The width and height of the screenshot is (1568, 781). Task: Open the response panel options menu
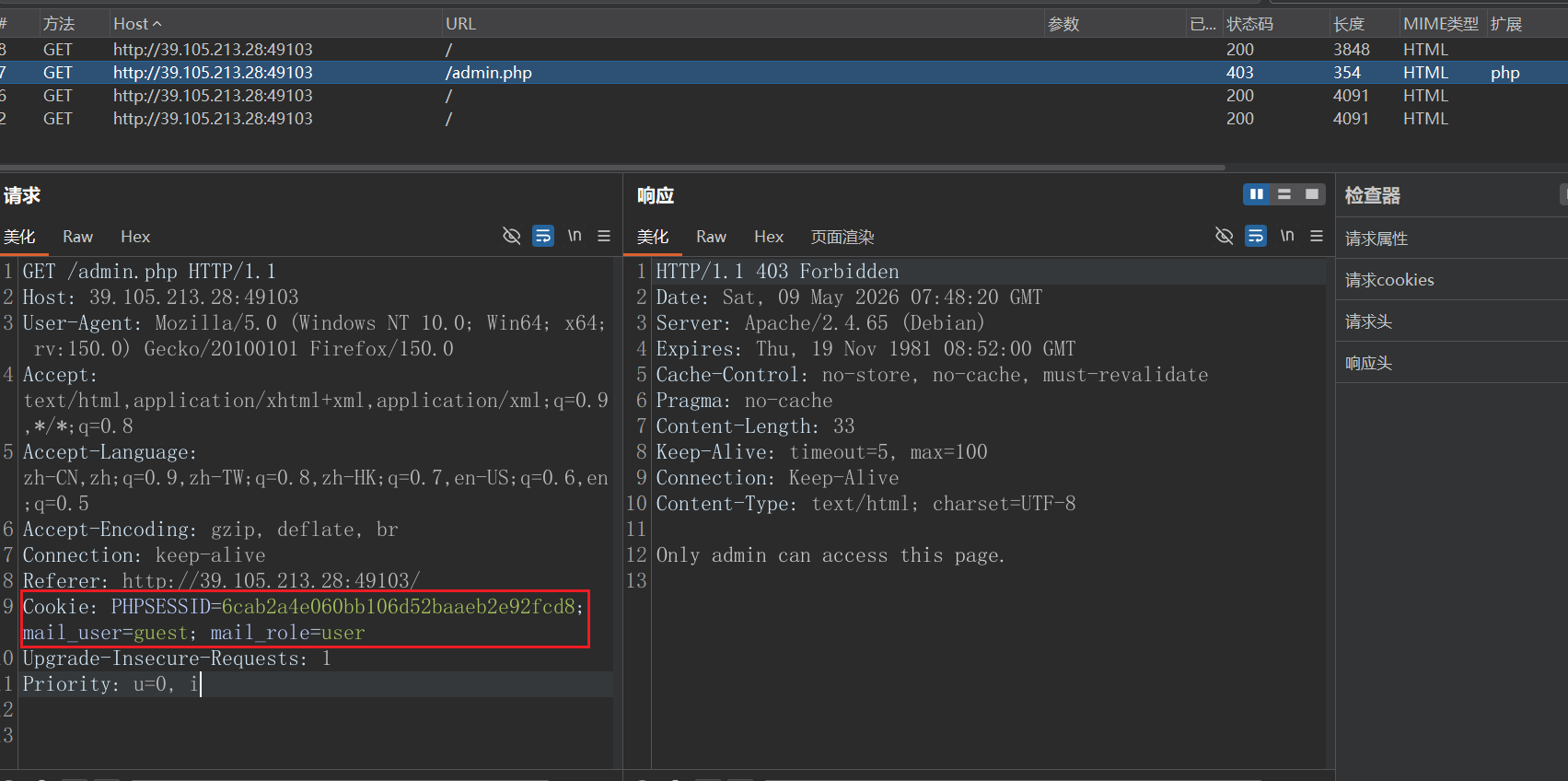pyautogui.click(x=1317, y=236)
